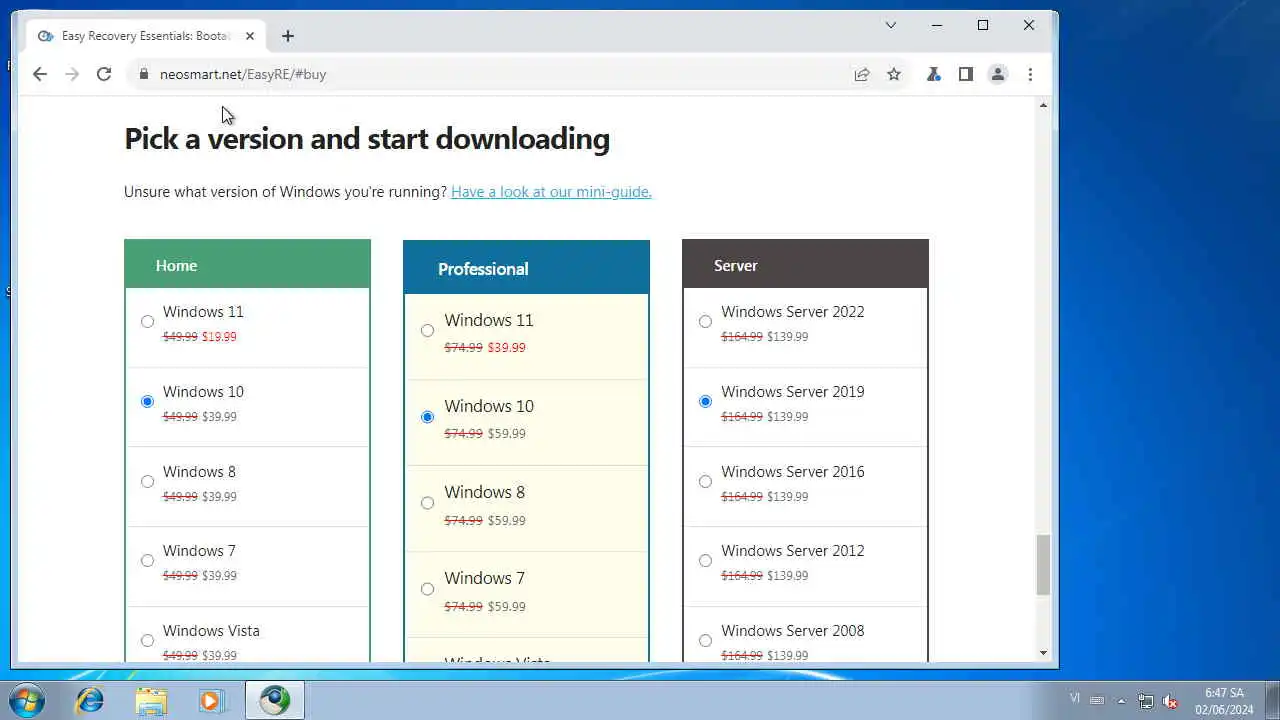
Task: Choose the Windows Server 2022 radio button
Action: pyautogui.click(x=706, y=321)
